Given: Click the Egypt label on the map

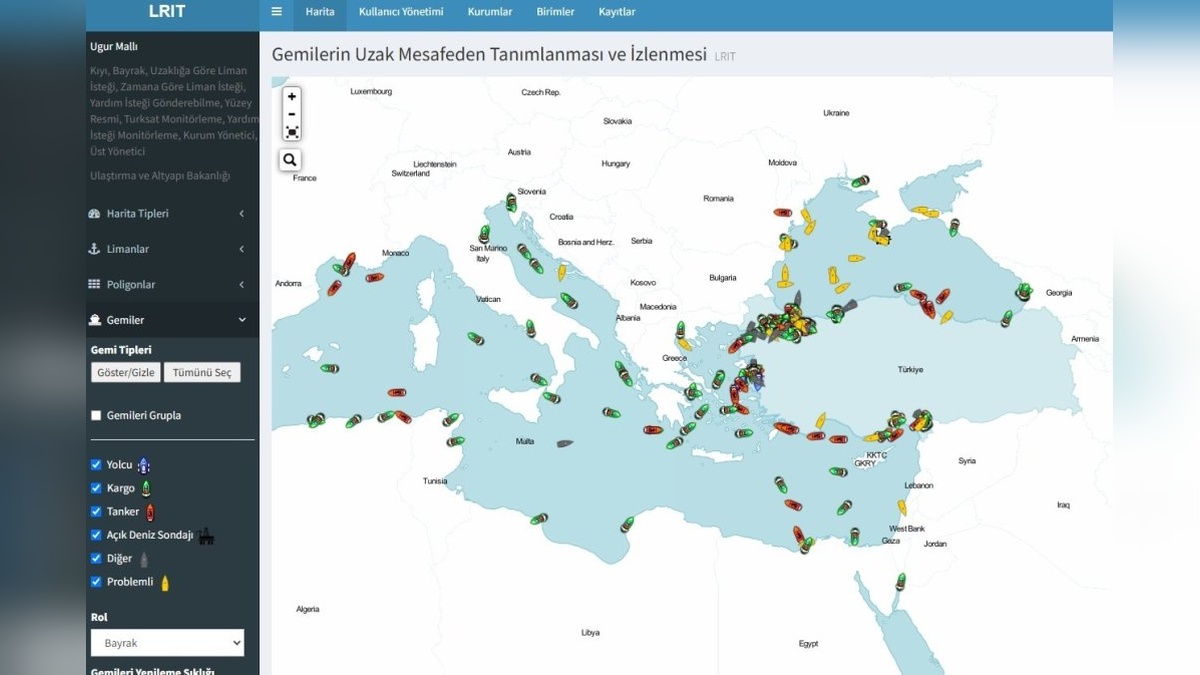Looking at the screenshot, I should (x=808, y=644).
